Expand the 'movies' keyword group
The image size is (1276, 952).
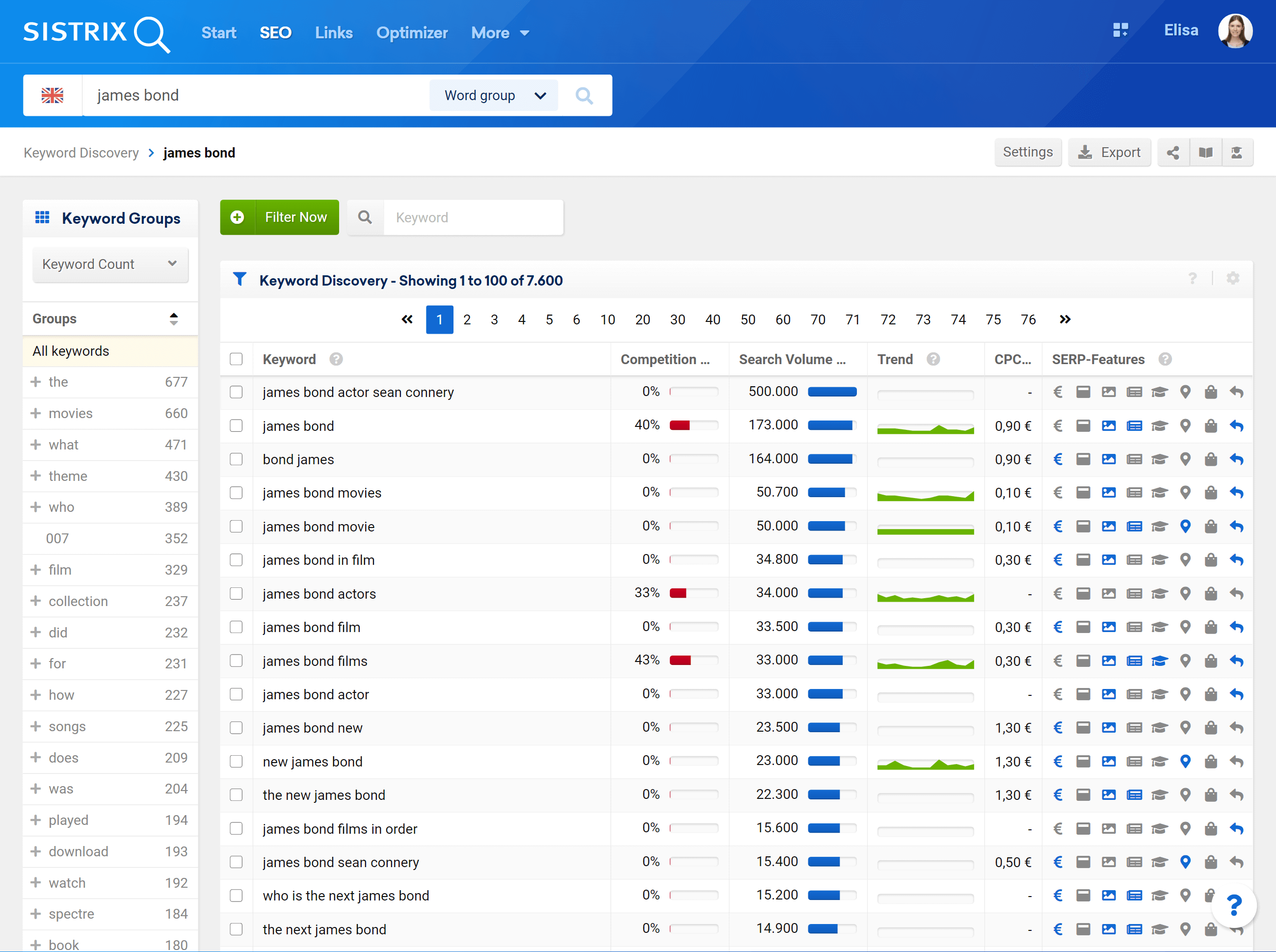click(36, 413)
